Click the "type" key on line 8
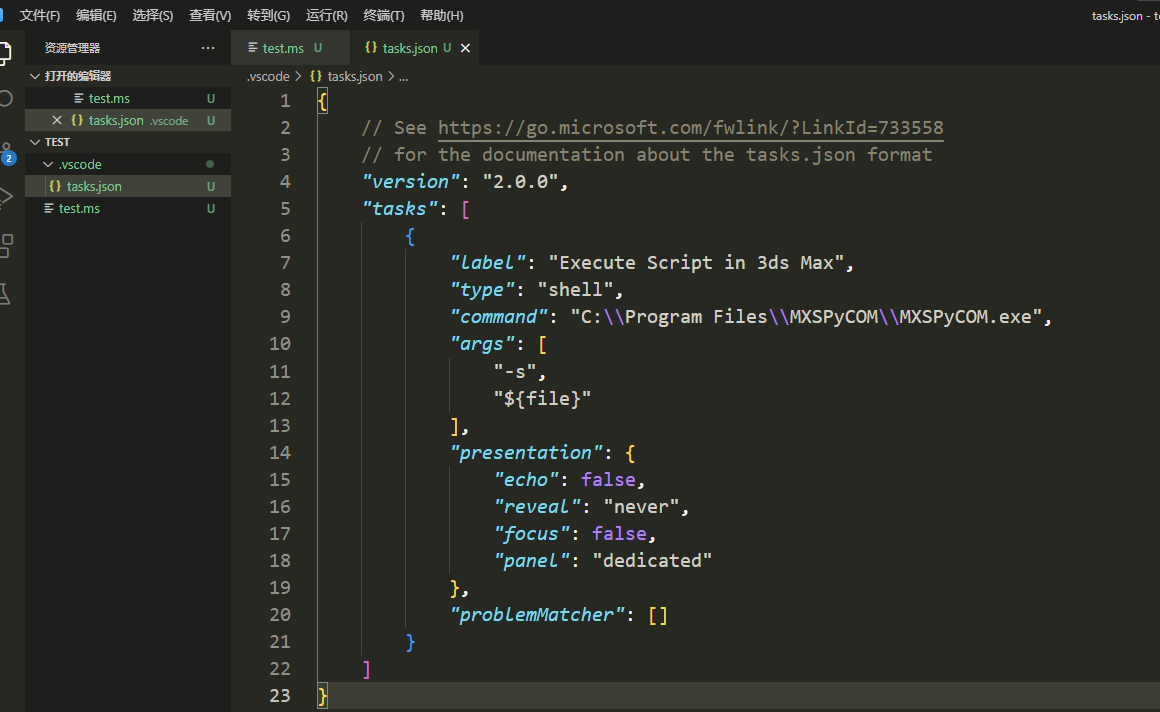This screenshot has height=712, width=1160. pos(483,290)
